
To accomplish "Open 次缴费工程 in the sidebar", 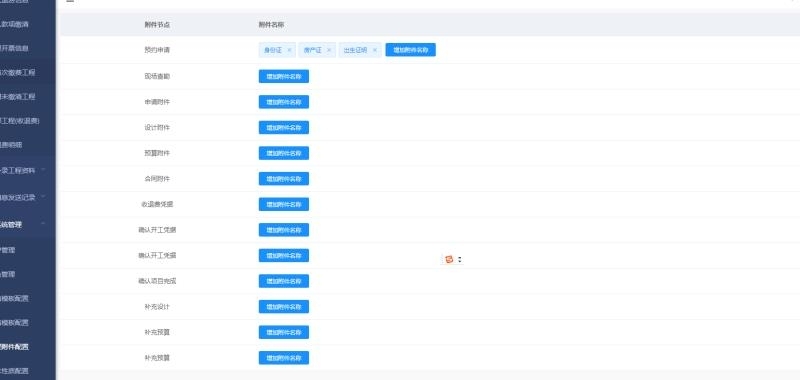I will pyautogui.click(x=18, y=72).
